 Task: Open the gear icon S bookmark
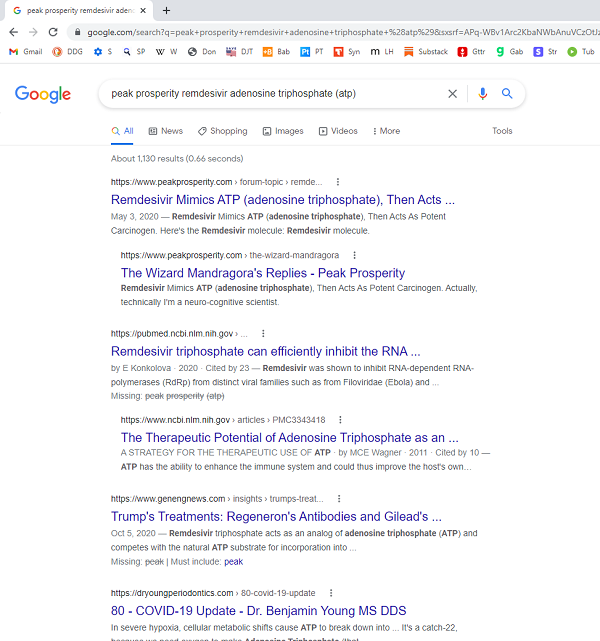click(x=103, y=52)
